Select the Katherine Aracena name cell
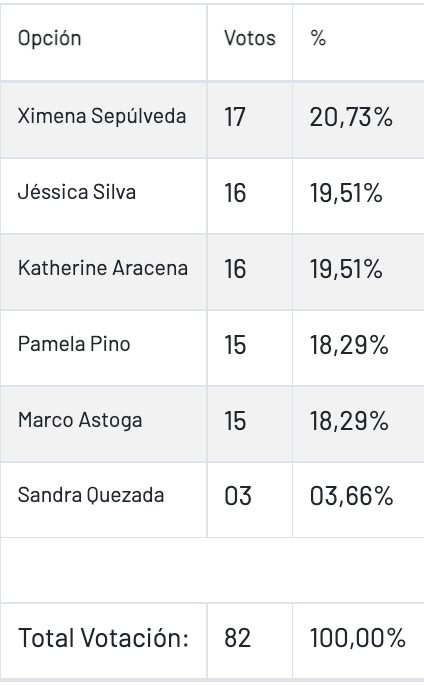 click(104, 272)
